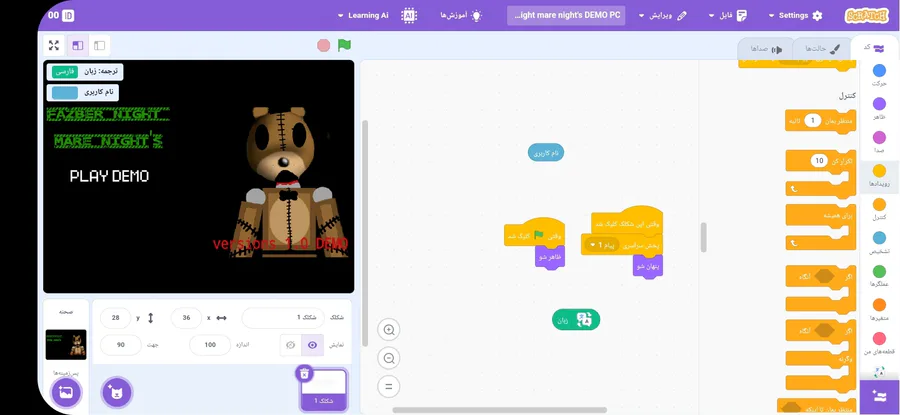Screen dimensions: 900x415
Task: Show the sprite with eye icon
Action: pyautogui.click(x=312, y=345)
